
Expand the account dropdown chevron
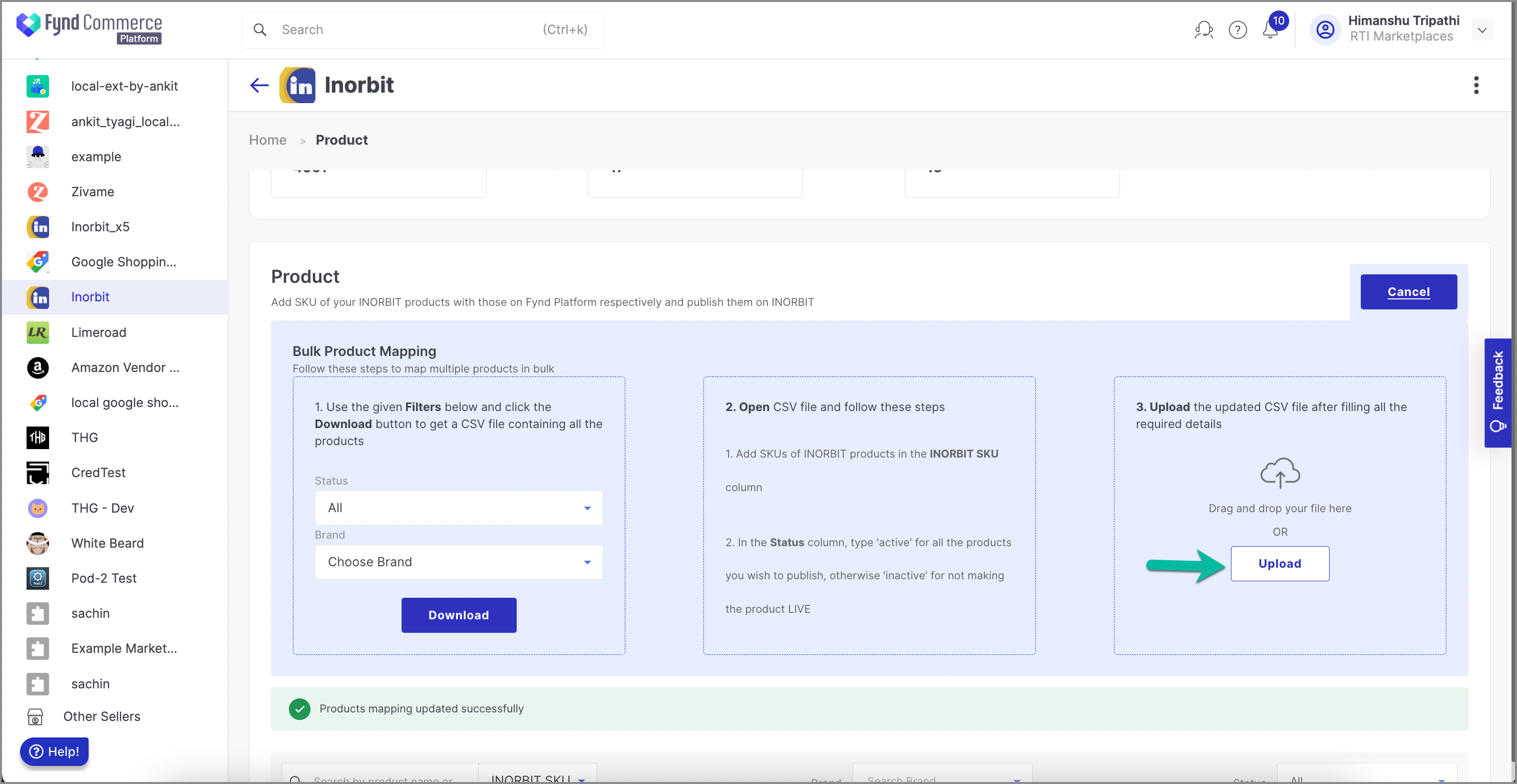coord(1481,30)
